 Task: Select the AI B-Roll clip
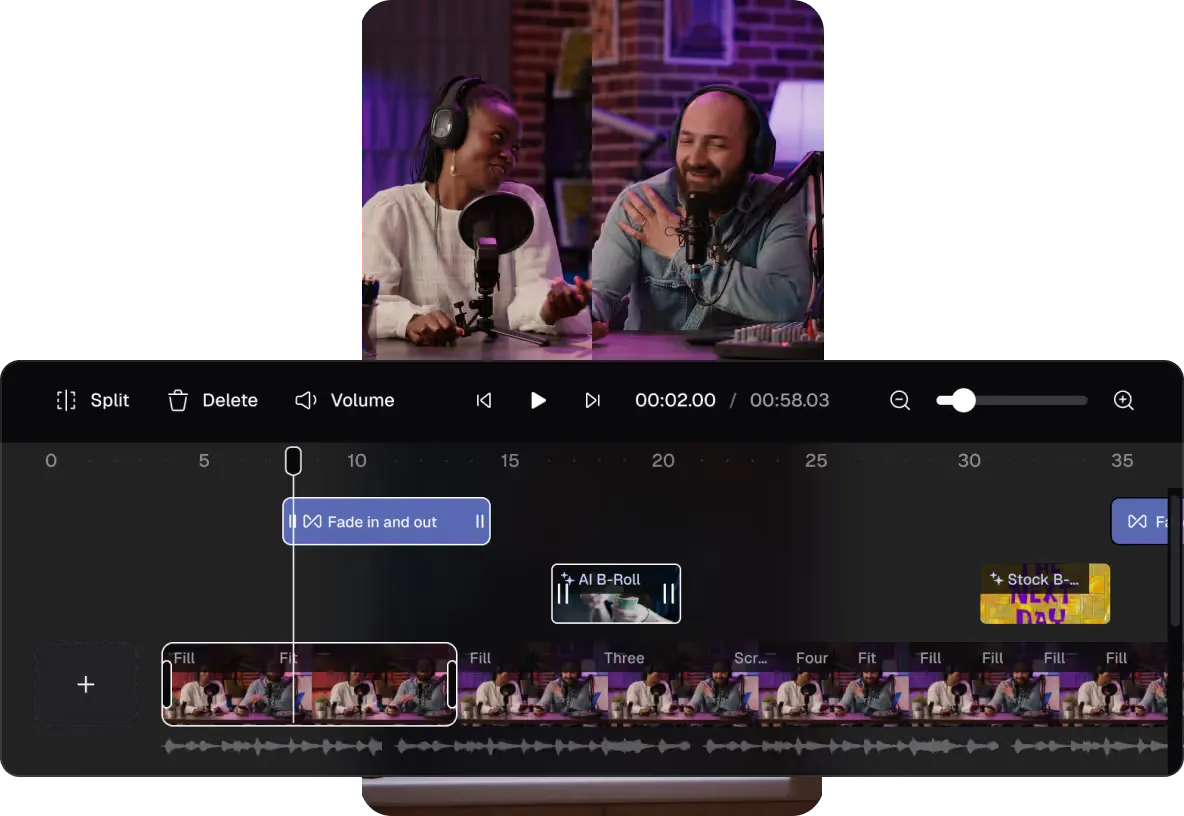615,594
